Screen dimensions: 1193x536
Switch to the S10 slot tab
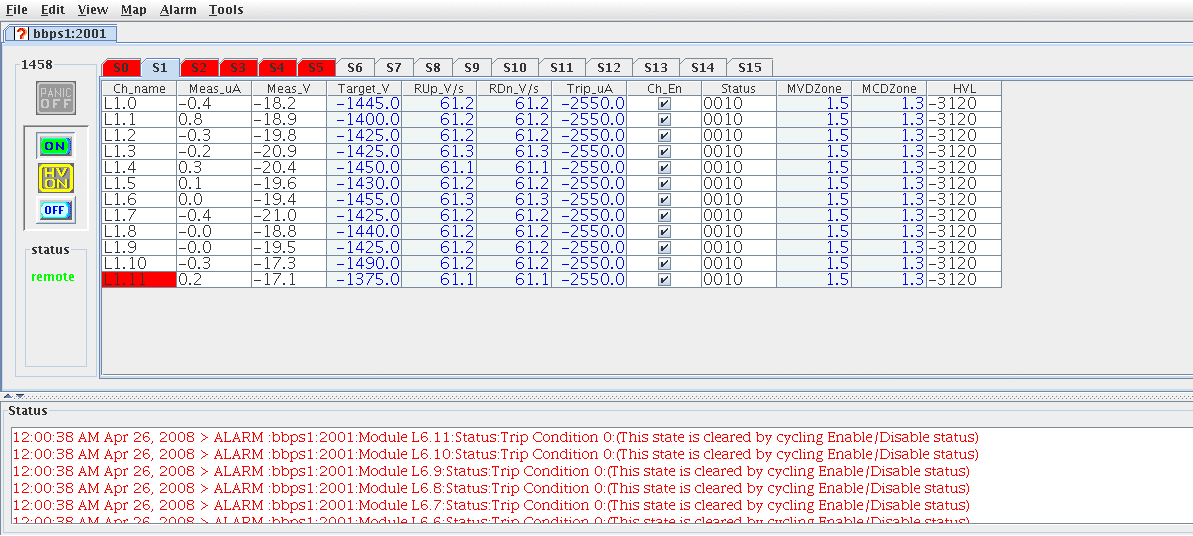point(515,68)
